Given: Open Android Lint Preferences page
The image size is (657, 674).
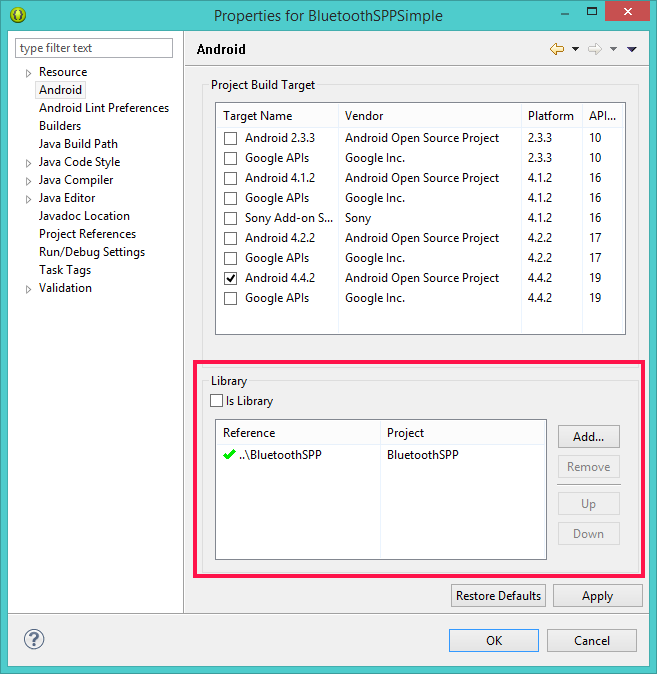Looking at the screenshot, I should click(104, 108).
